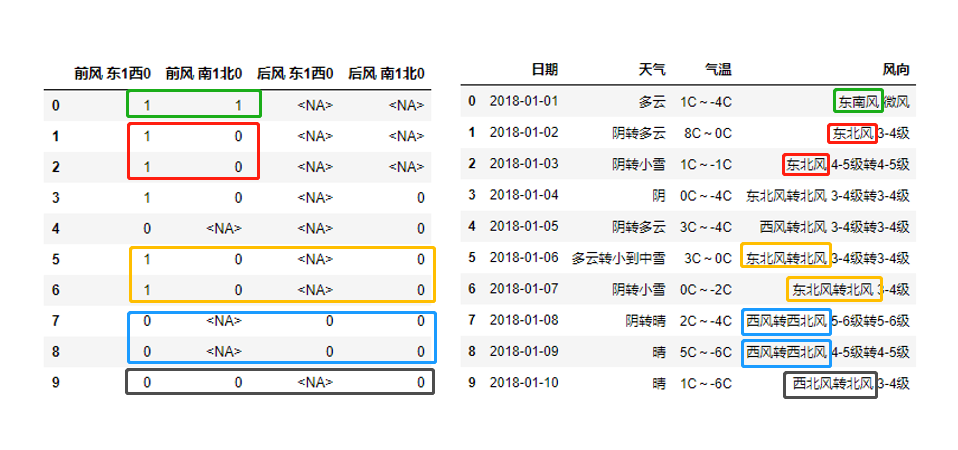This screenshot has width=958, height=450.
Task: Click the temperature '8C ~ 0C'
Action: click(708, 133)
